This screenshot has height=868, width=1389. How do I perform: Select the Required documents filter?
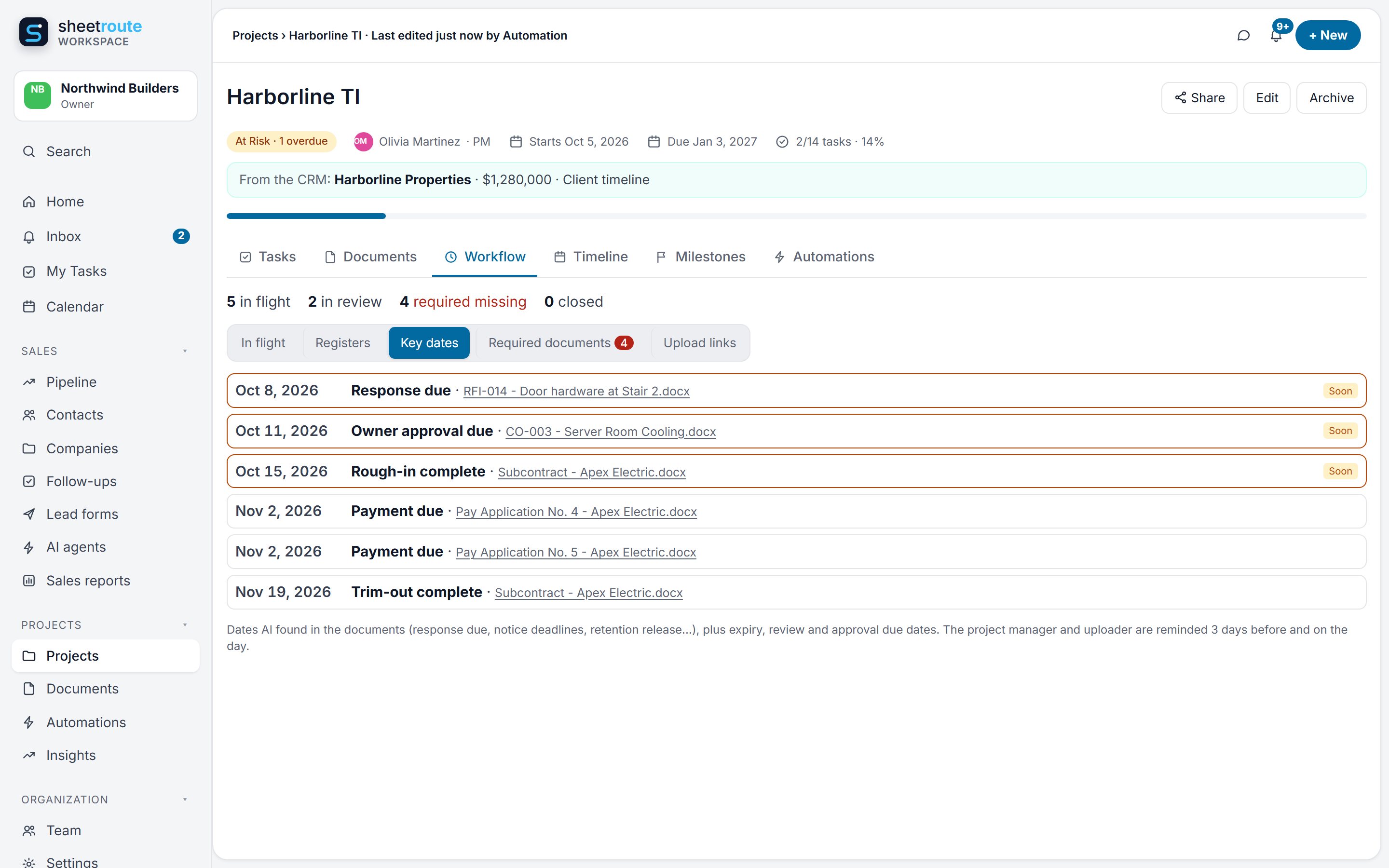(x=560, y=343)
